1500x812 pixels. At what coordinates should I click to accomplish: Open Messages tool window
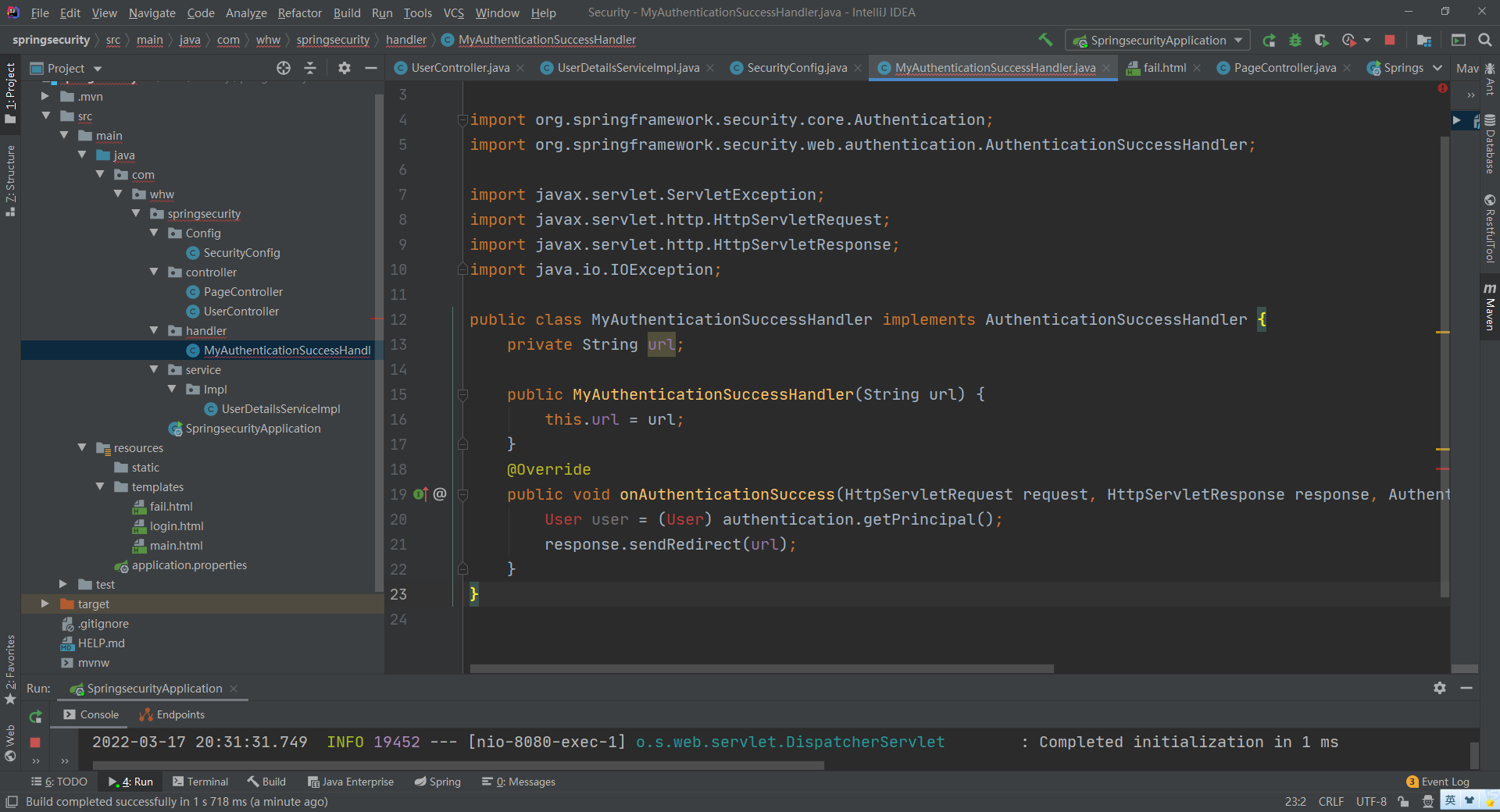click(519, 782)
